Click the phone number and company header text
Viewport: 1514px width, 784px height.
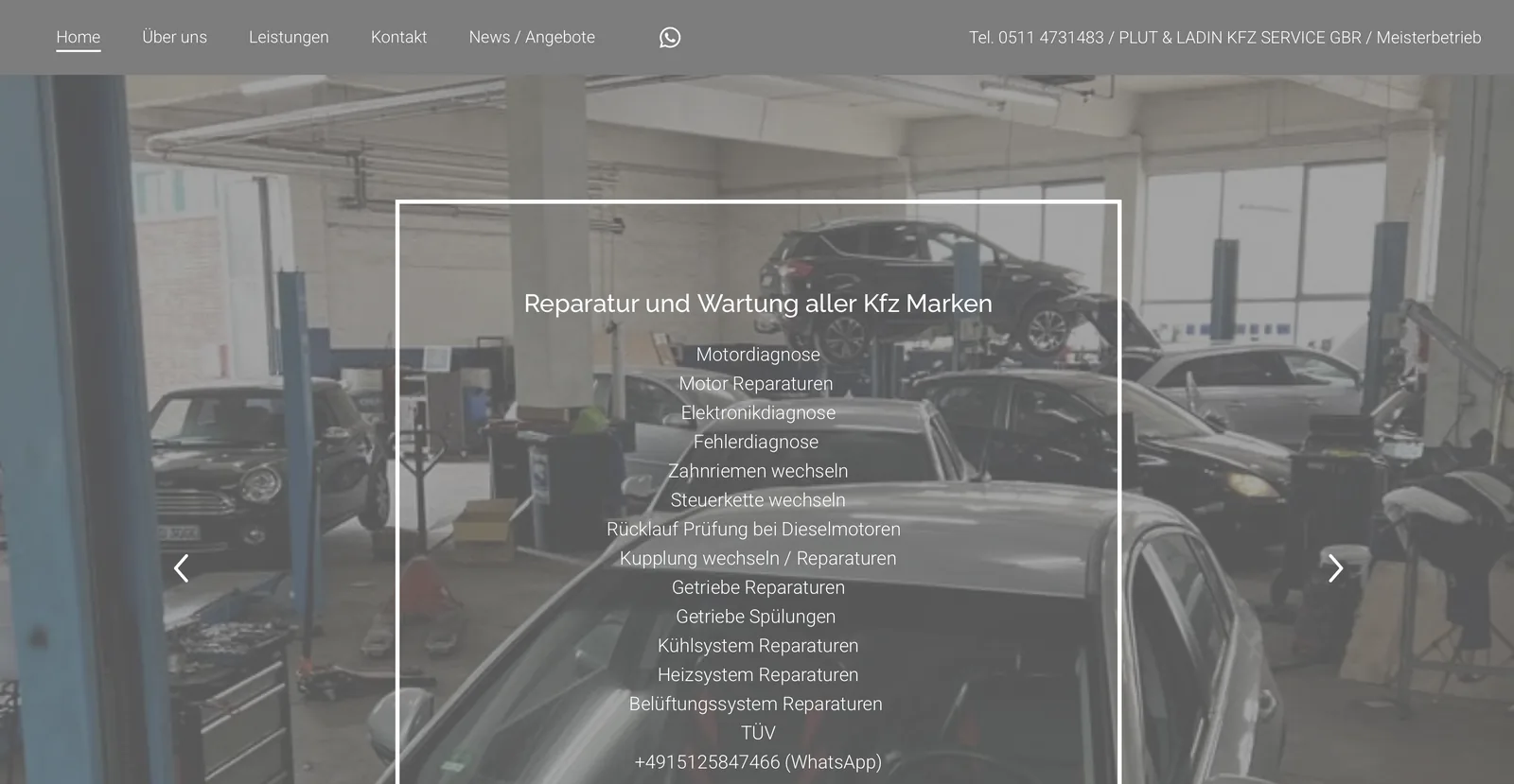pos(1224,38)
